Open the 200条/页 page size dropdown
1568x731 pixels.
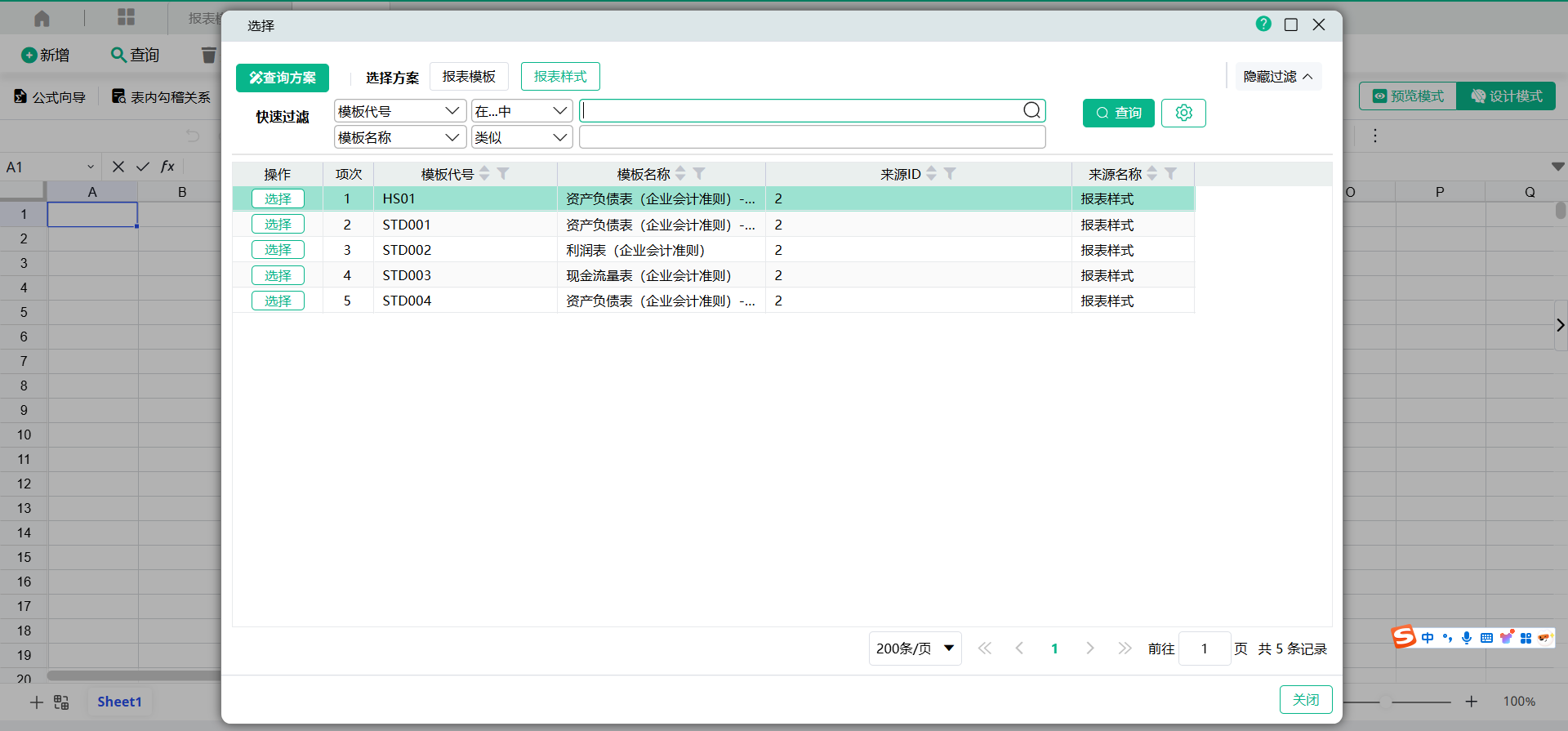pyautogui.click(x=915, y=649)
